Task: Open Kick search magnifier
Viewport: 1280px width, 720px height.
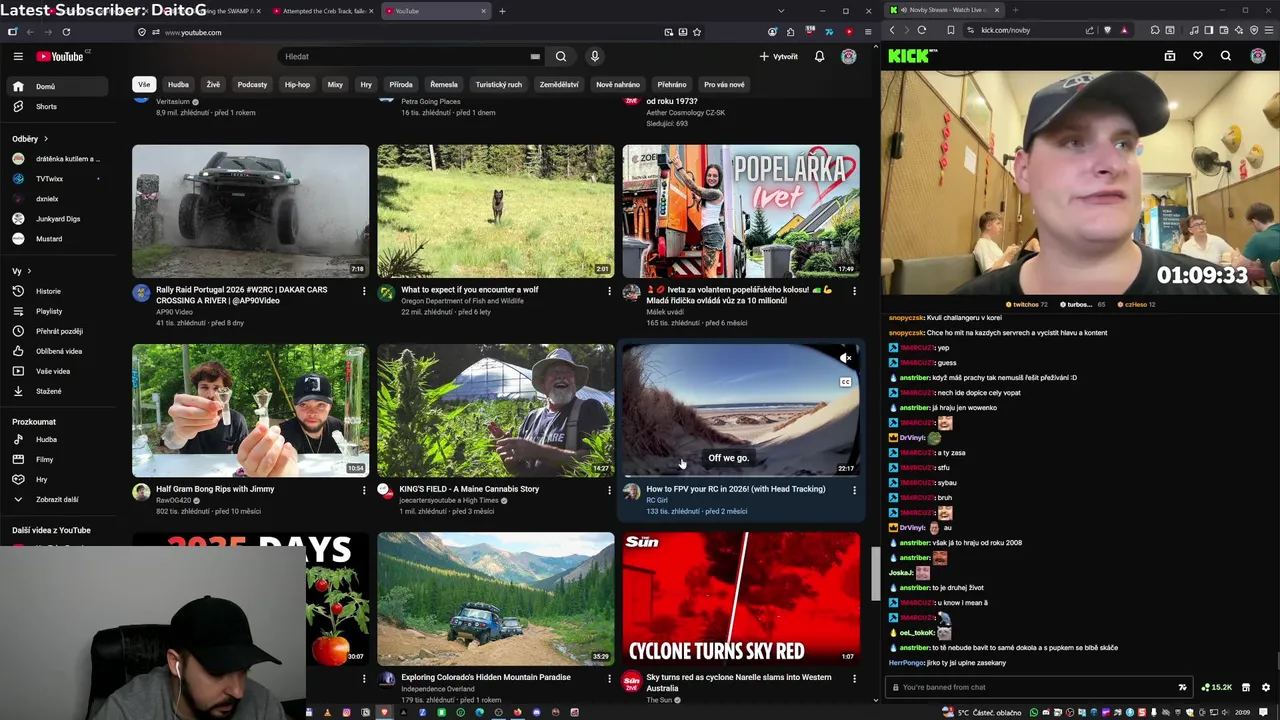Action: coord(1226,56)
